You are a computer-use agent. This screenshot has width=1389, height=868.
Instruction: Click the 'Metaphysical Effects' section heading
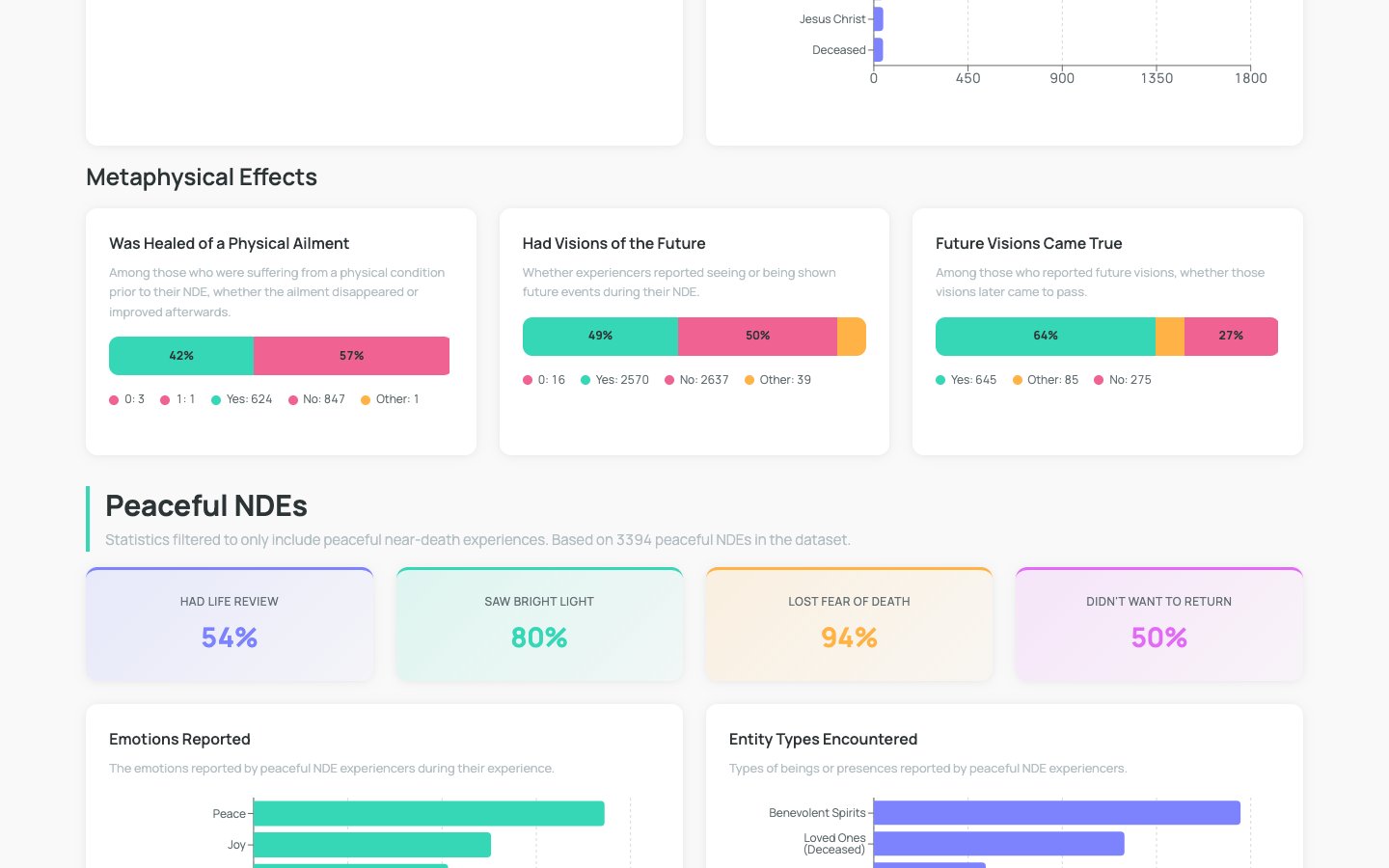point(202,177)
